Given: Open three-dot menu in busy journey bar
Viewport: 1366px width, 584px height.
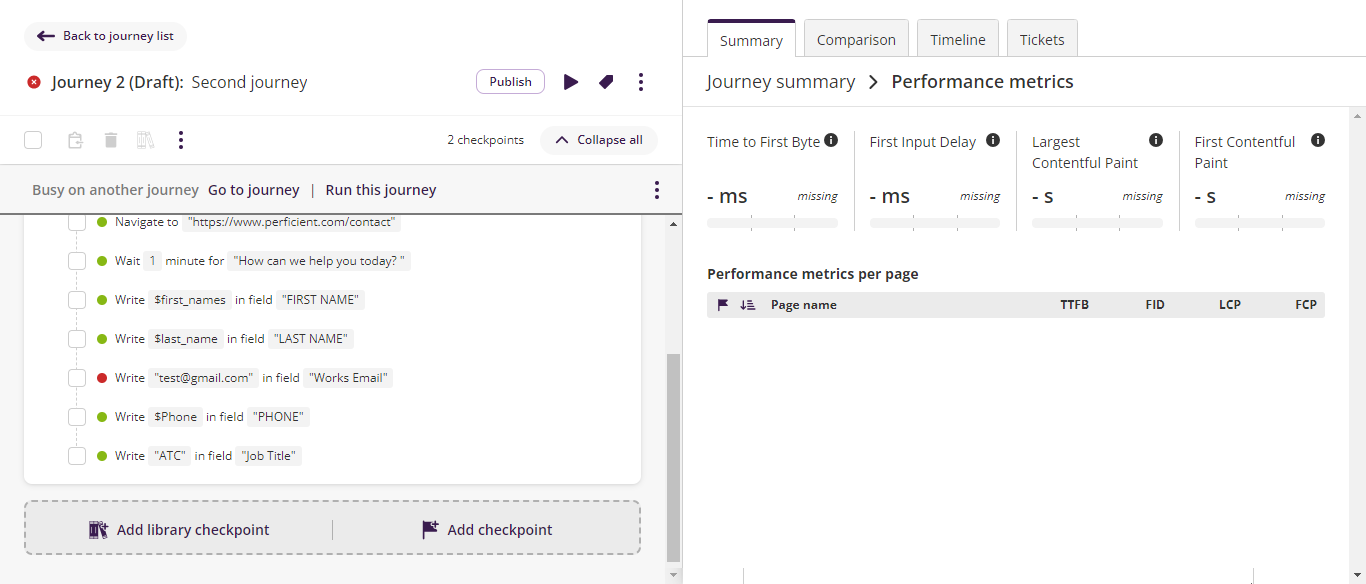Looking at the screenshot, I should point(657,190).
